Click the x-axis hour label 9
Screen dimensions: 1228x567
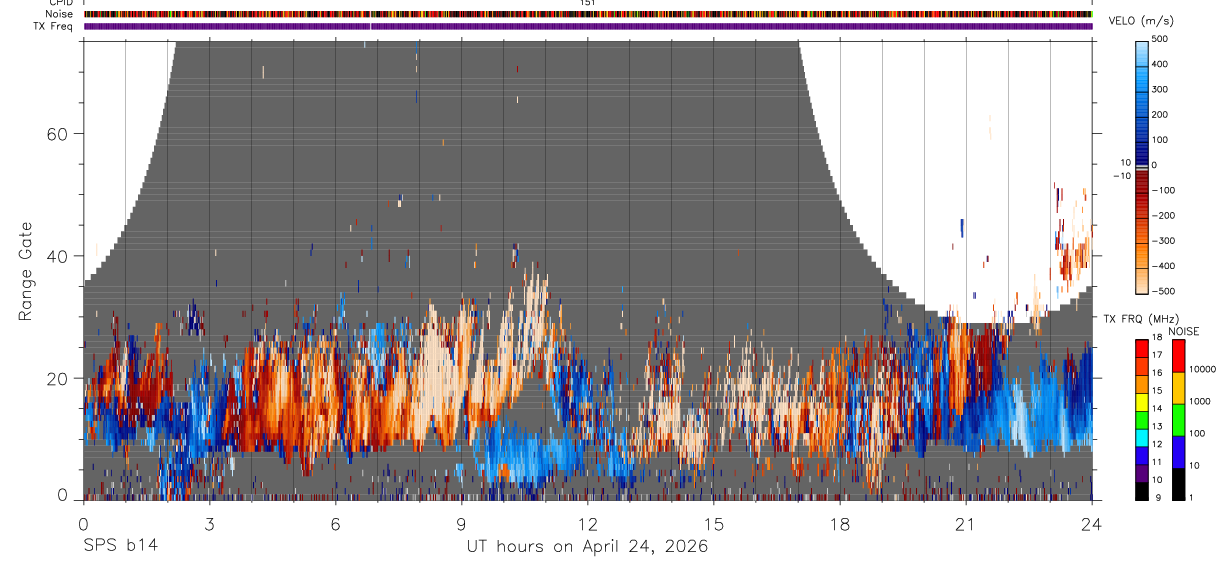pos(461,524)
